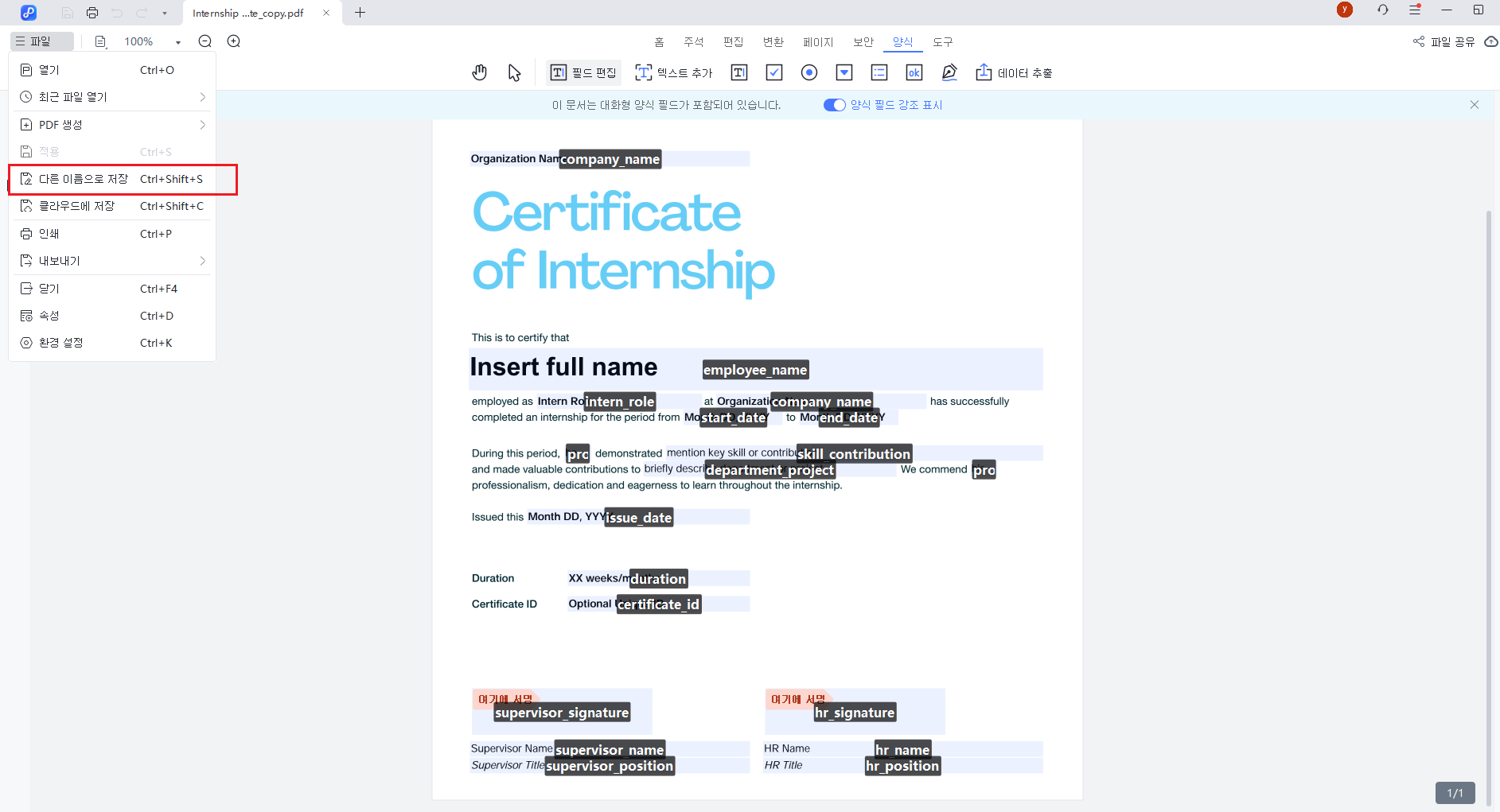The image size is (1500, 812).
Task: Add an OK push button field
Action: coord(914,73)
